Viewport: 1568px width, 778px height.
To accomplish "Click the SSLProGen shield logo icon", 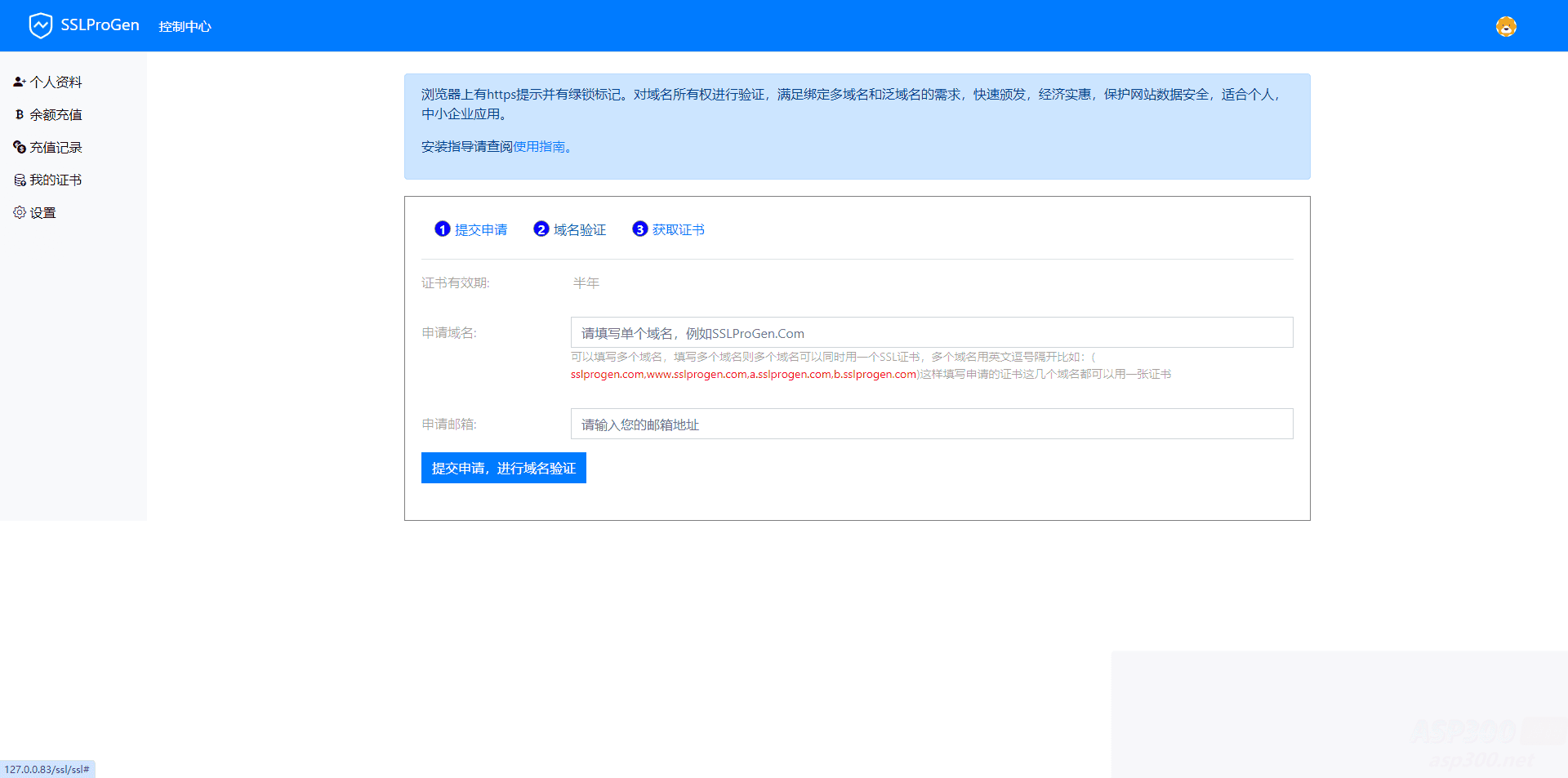I will [41, 24].
